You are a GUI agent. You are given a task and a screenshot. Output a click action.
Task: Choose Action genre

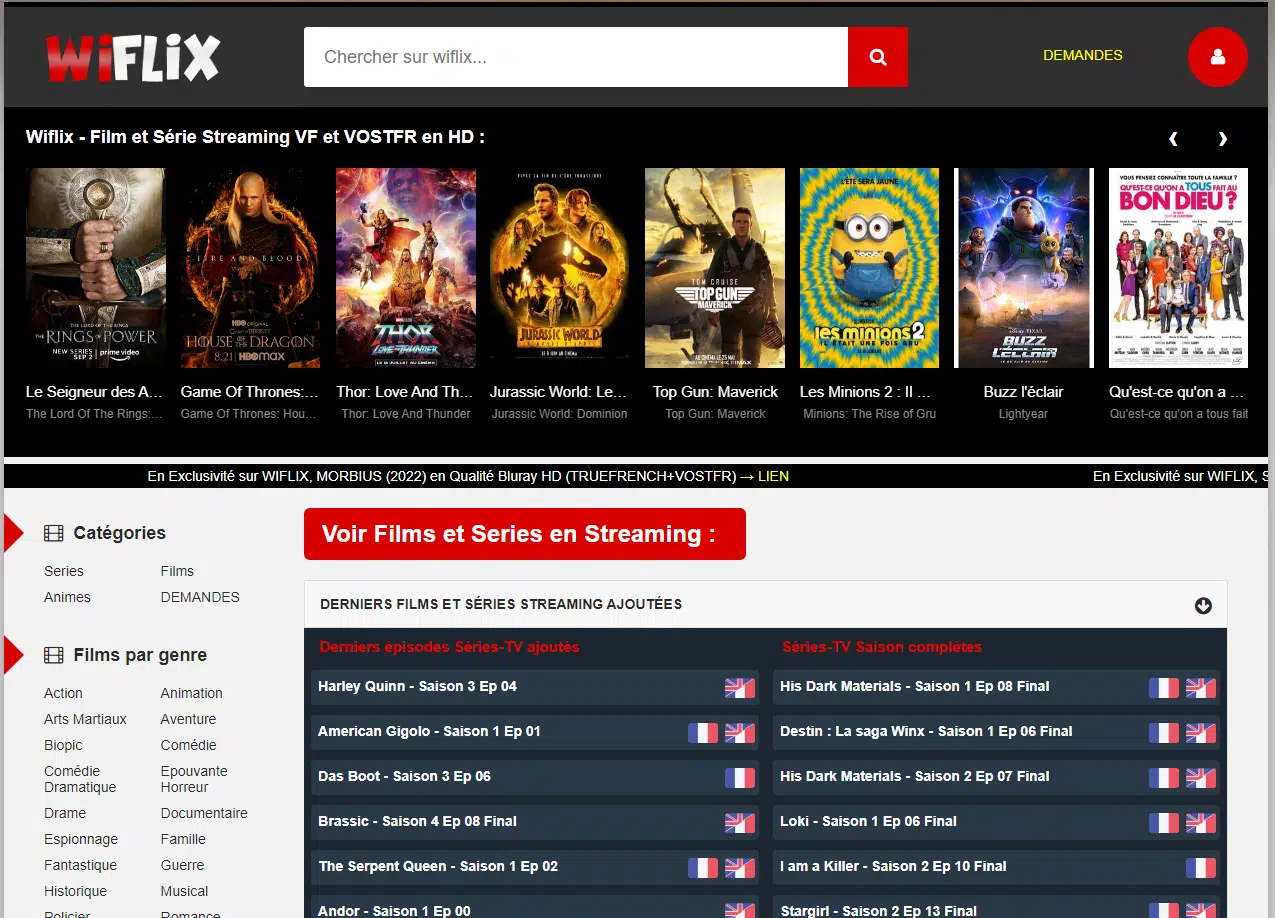coord(63,693)
